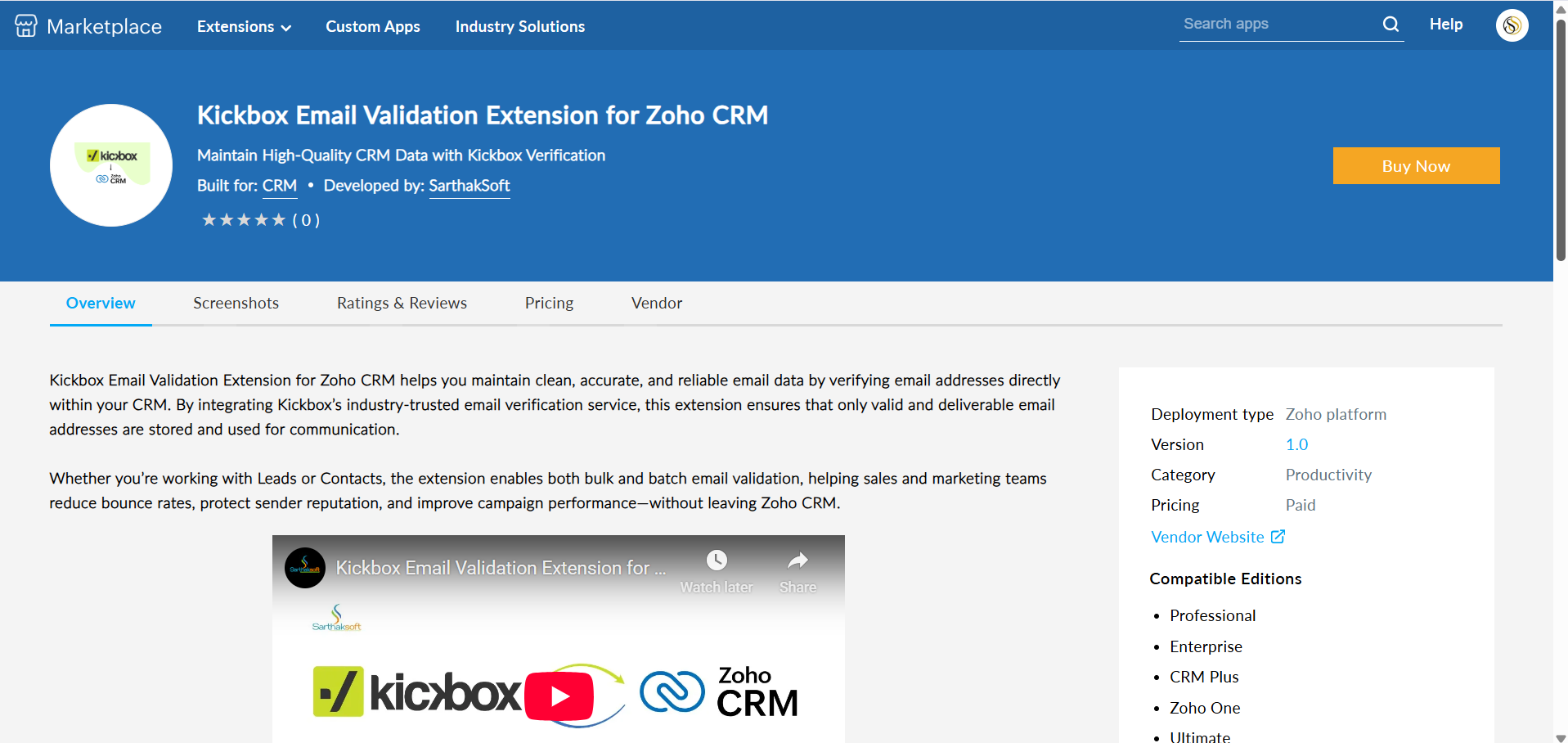
Task: Switch to the Ratings & Reviews tab
Action: 402,303
